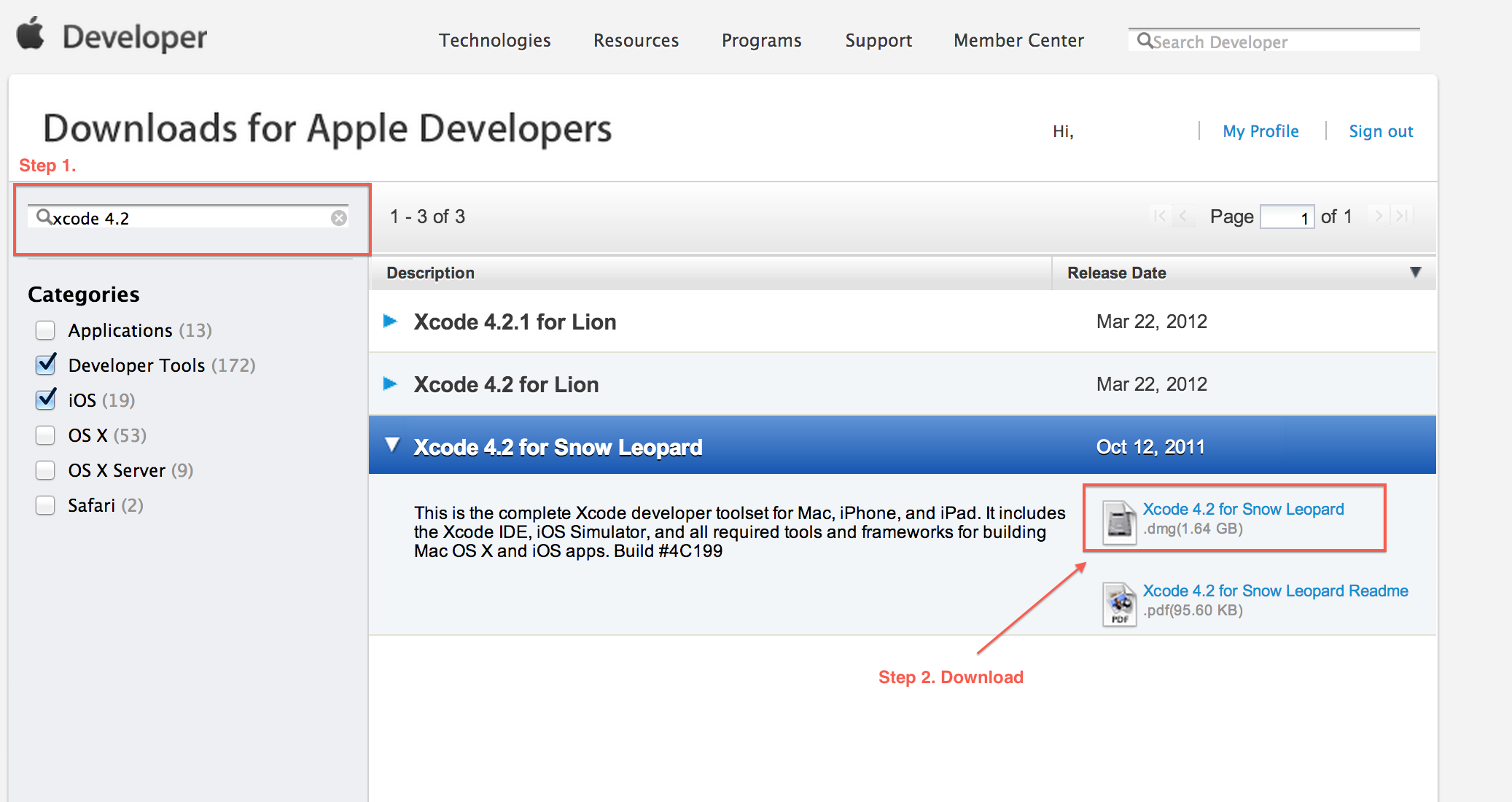Toggle the Release Date sort arrow
The image size is (1512, 802).
click(1415, 272)
